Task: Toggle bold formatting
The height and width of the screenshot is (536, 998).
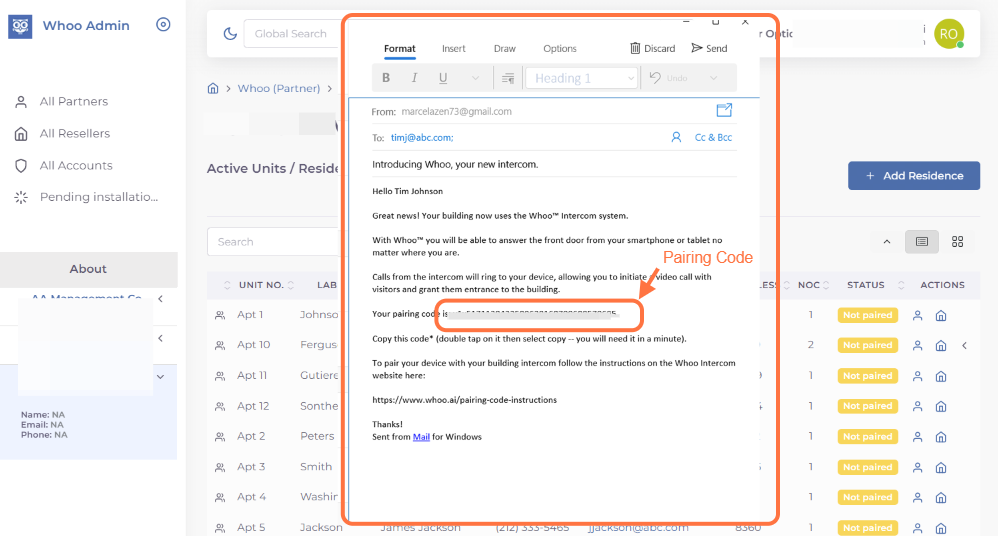Action: 386,78
